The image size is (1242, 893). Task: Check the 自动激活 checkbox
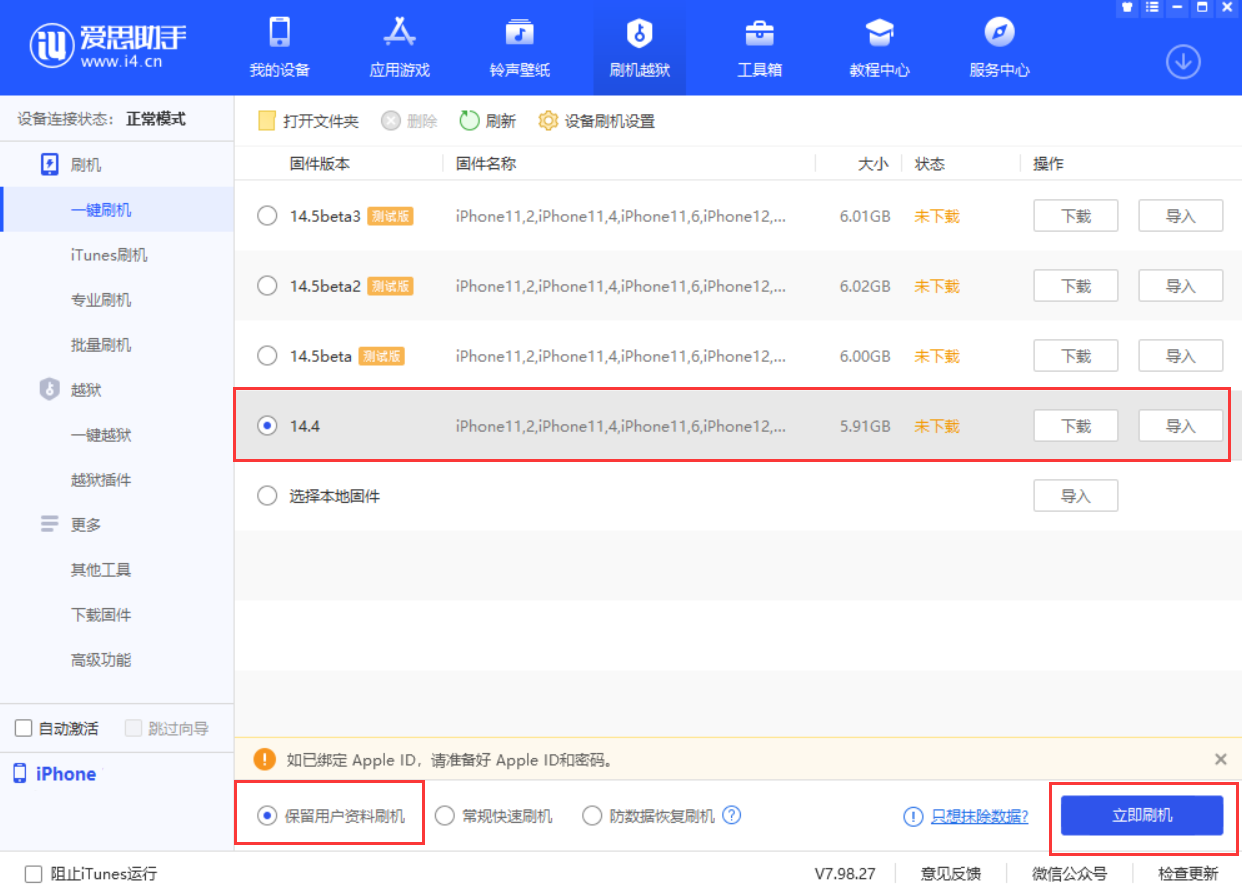pyautogui.click(x=22, y=728)
